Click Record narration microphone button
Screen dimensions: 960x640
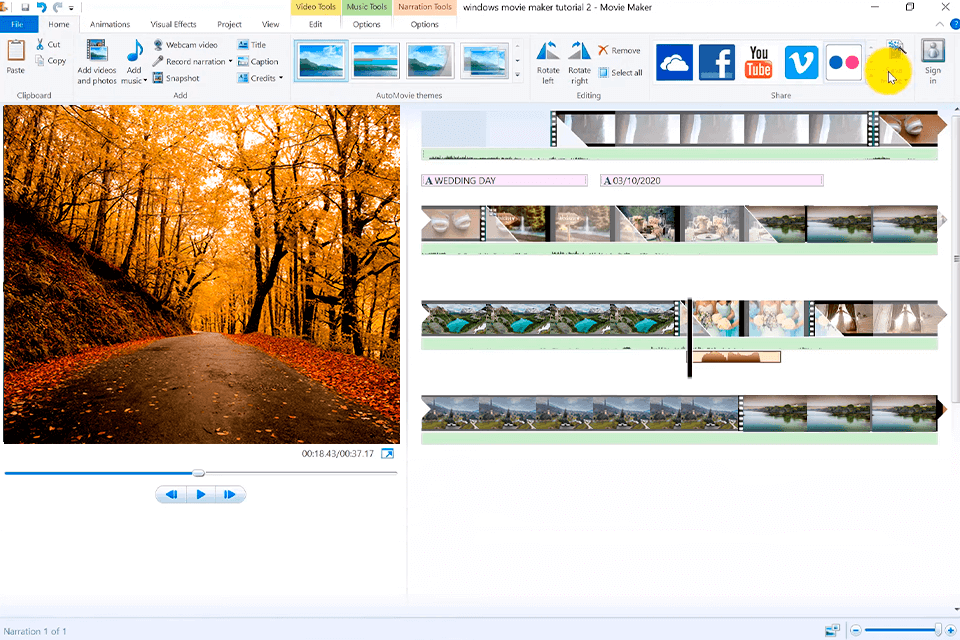pos(189,61)
